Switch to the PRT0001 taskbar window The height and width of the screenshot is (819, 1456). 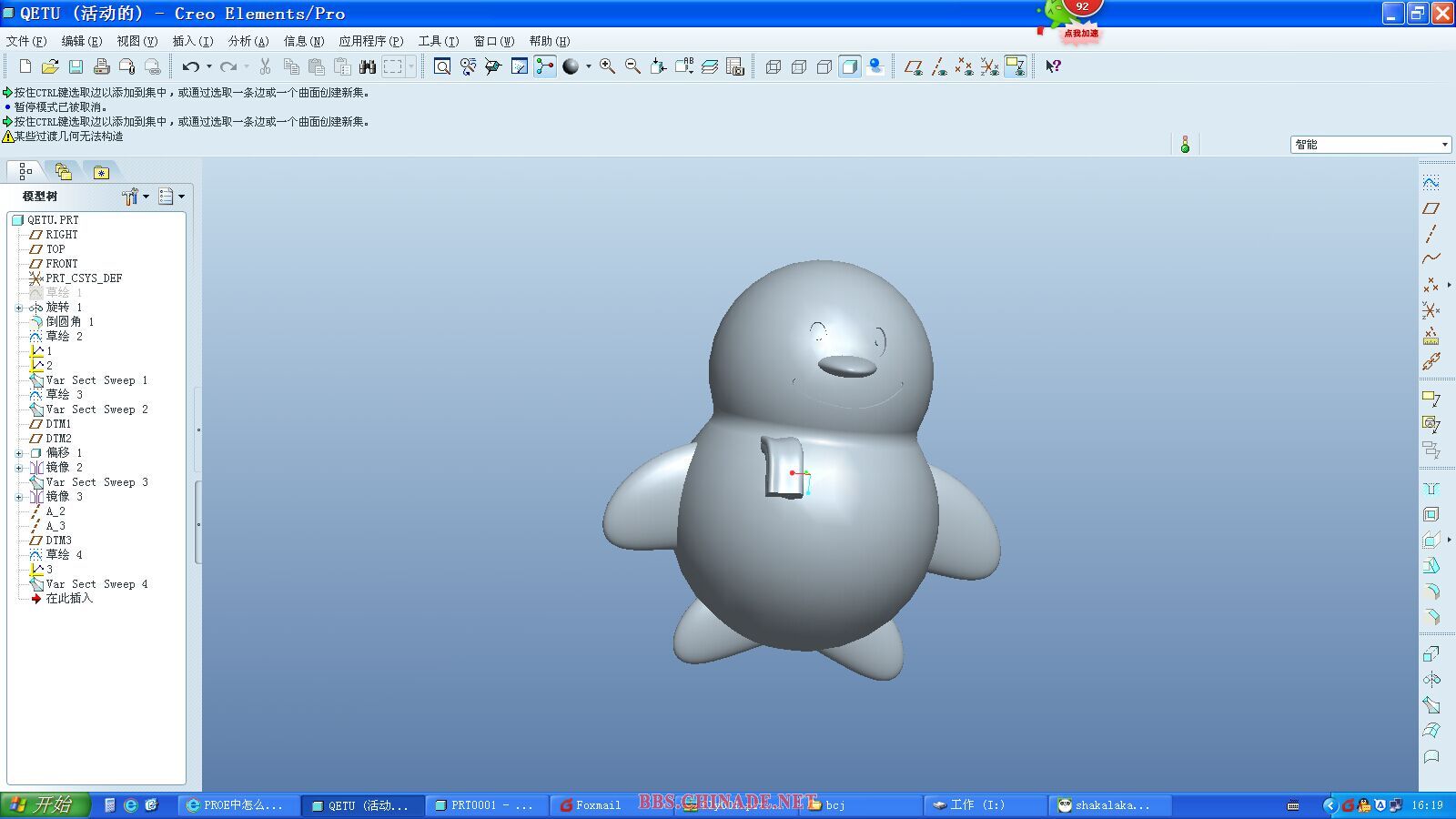[487, 805]
